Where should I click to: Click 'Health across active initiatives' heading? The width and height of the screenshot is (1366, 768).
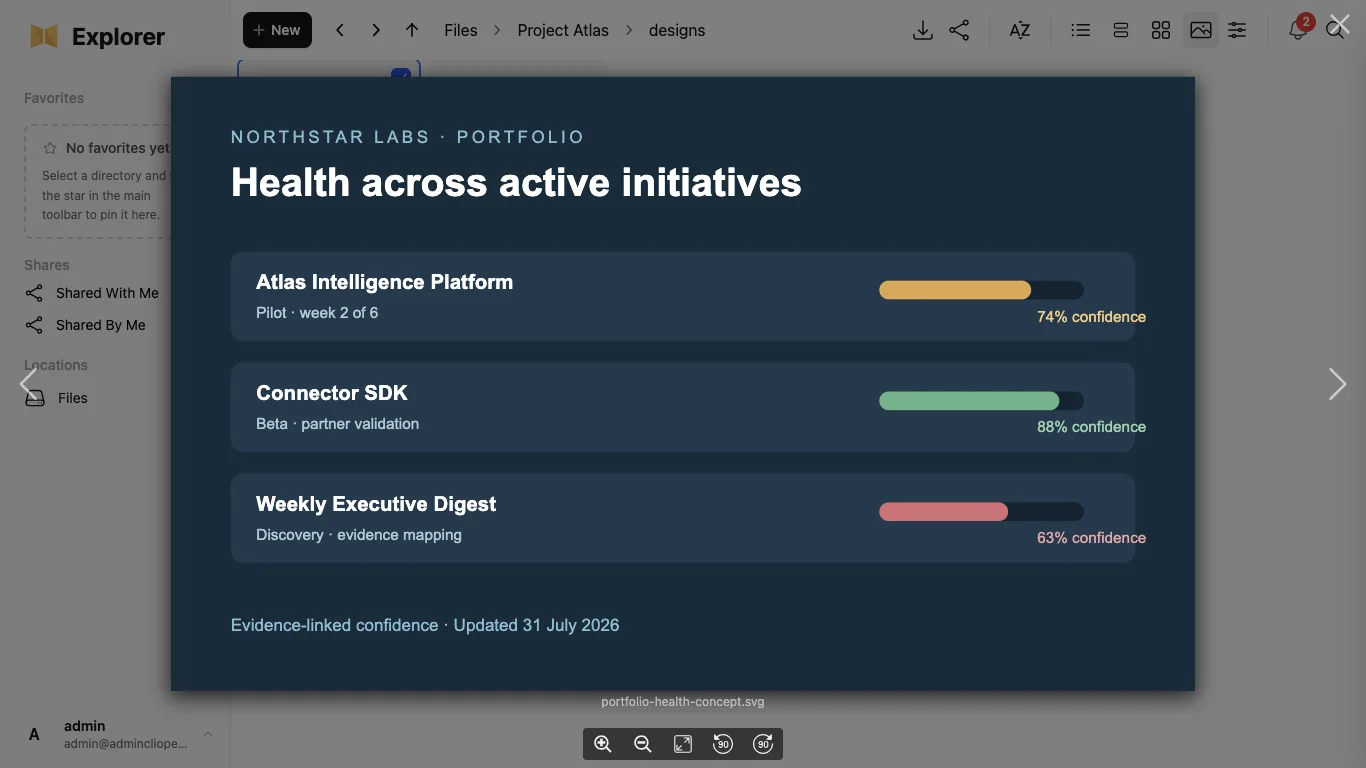(x=516, y=183)
